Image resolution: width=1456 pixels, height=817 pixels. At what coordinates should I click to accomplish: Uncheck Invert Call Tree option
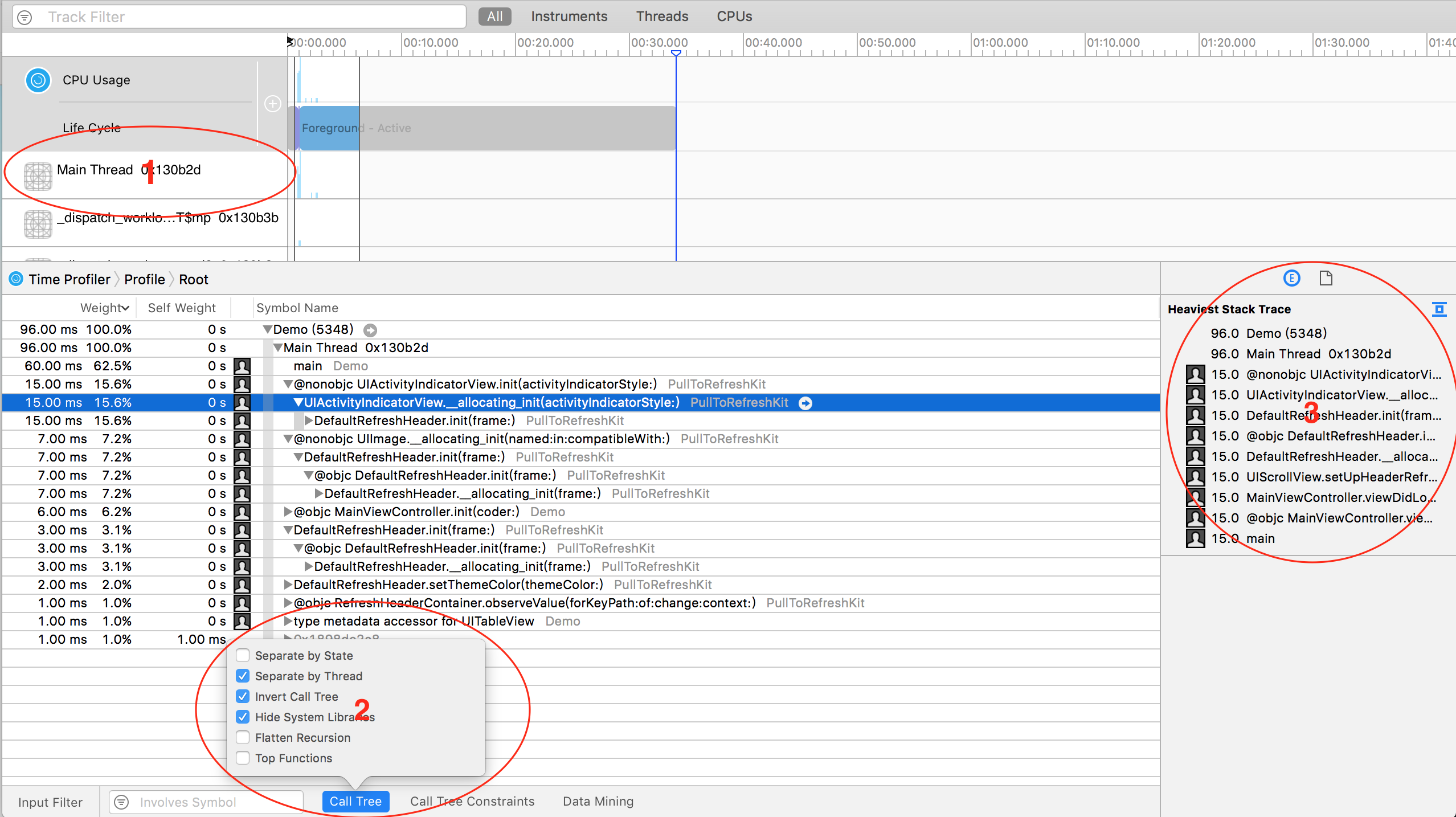pyautogui.click(x=243, y=697)
